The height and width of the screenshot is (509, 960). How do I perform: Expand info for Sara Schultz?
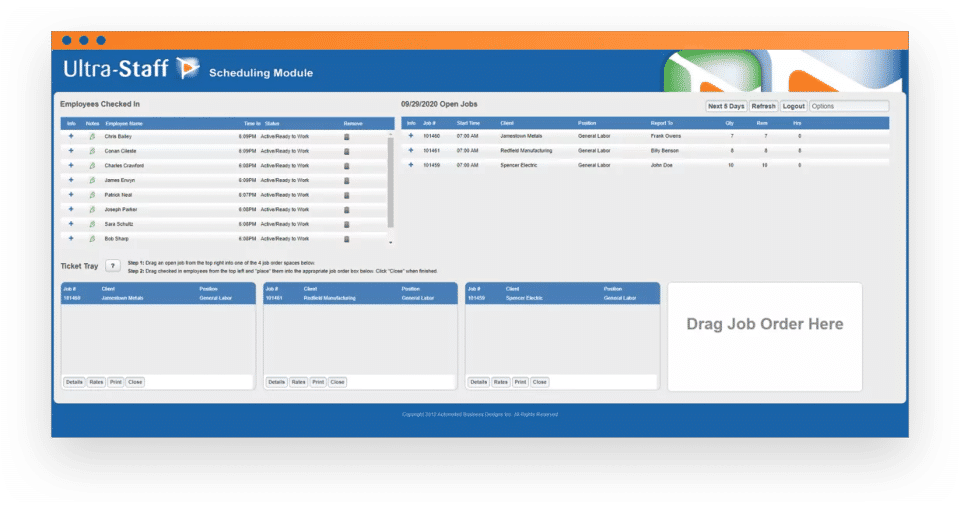71,224
